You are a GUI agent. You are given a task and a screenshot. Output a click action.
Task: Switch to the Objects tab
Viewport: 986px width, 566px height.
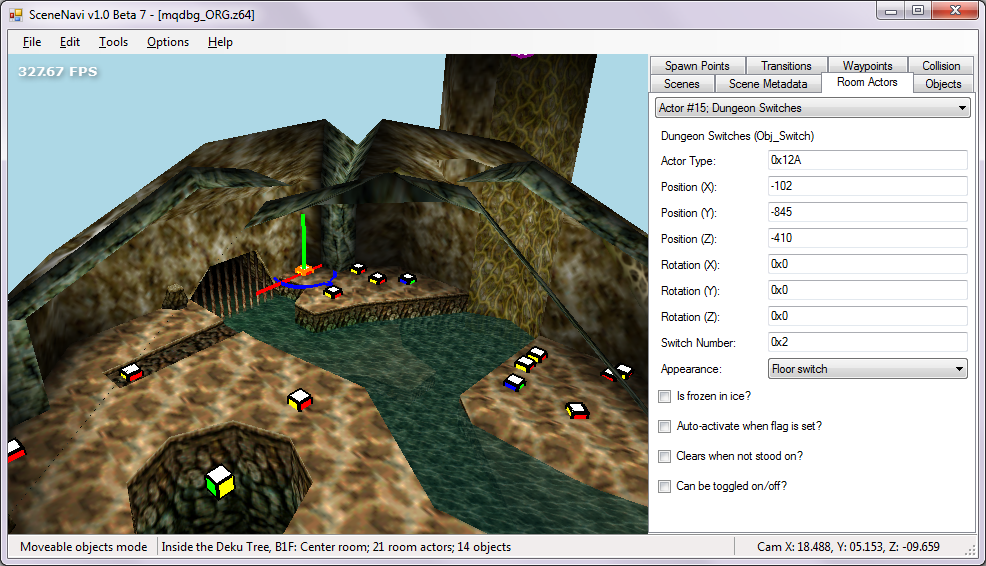pos(943,84)
